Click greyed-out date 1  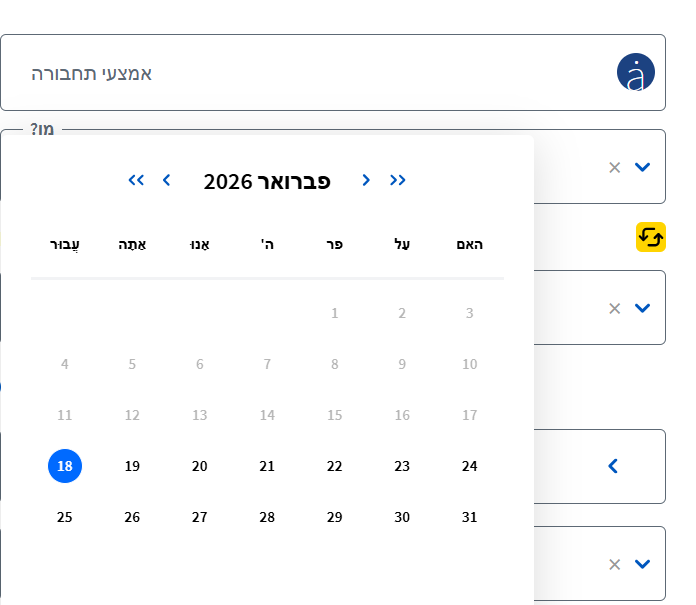click(335, 313)
